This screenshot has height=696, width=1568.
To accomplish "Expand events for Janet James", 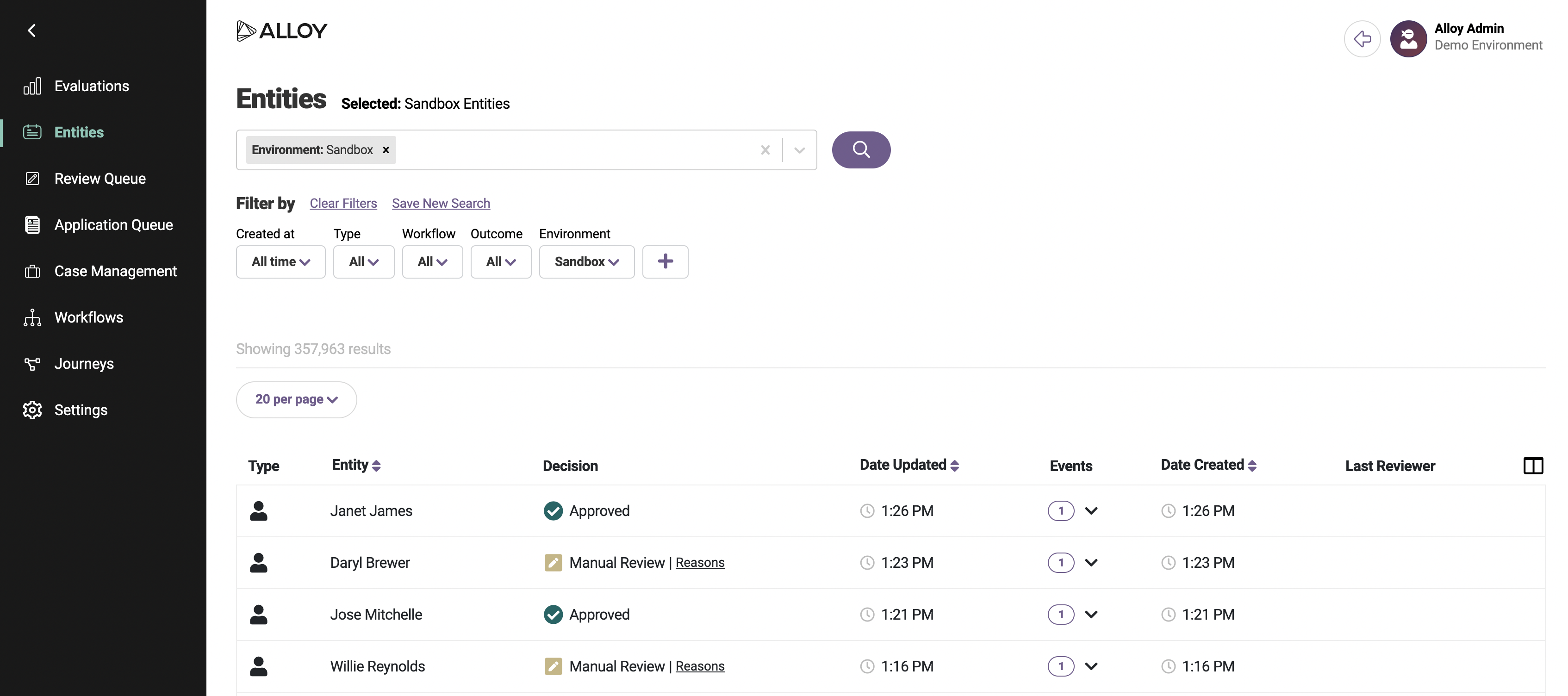I will pyautogui.click(x=1091, y=511).
